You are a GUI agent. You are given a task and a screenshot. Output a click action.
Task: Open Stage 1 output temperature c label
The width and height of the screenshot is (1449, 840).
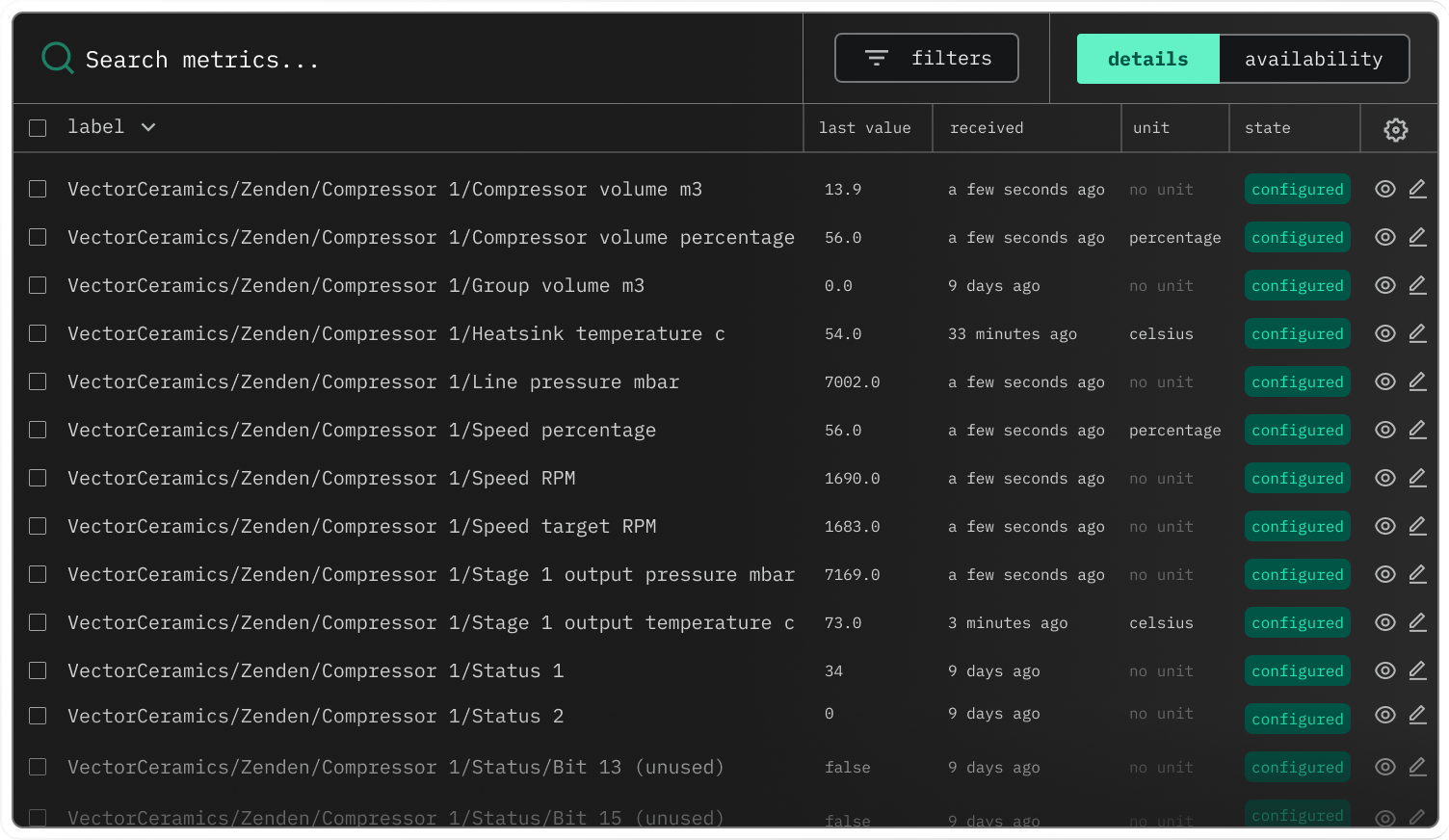coord(431,622)
